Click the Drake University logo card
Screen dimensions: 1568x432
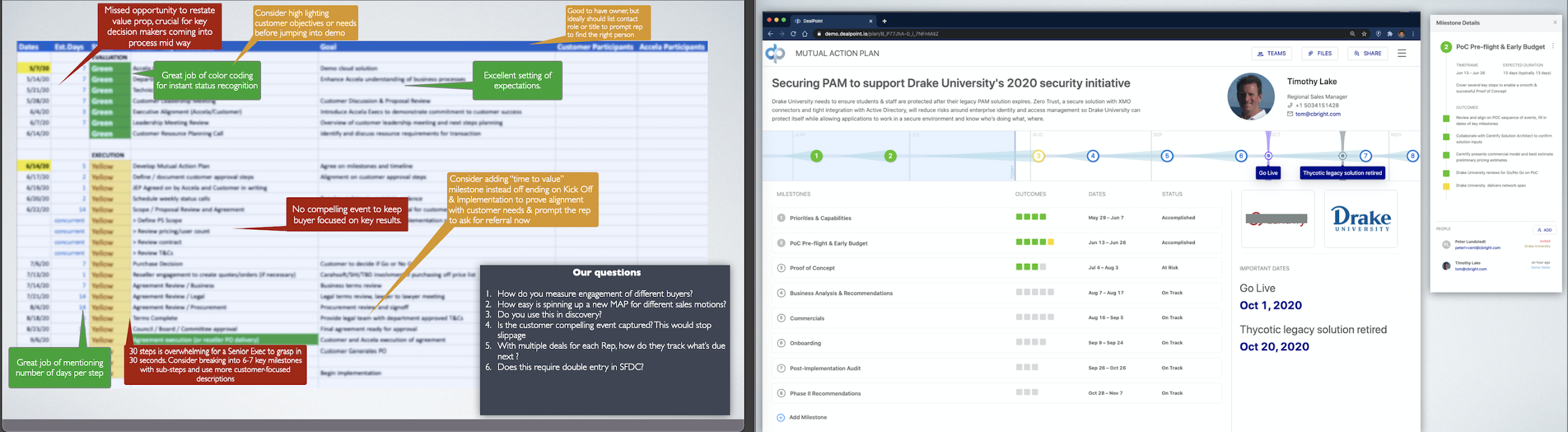(1360, 219)
